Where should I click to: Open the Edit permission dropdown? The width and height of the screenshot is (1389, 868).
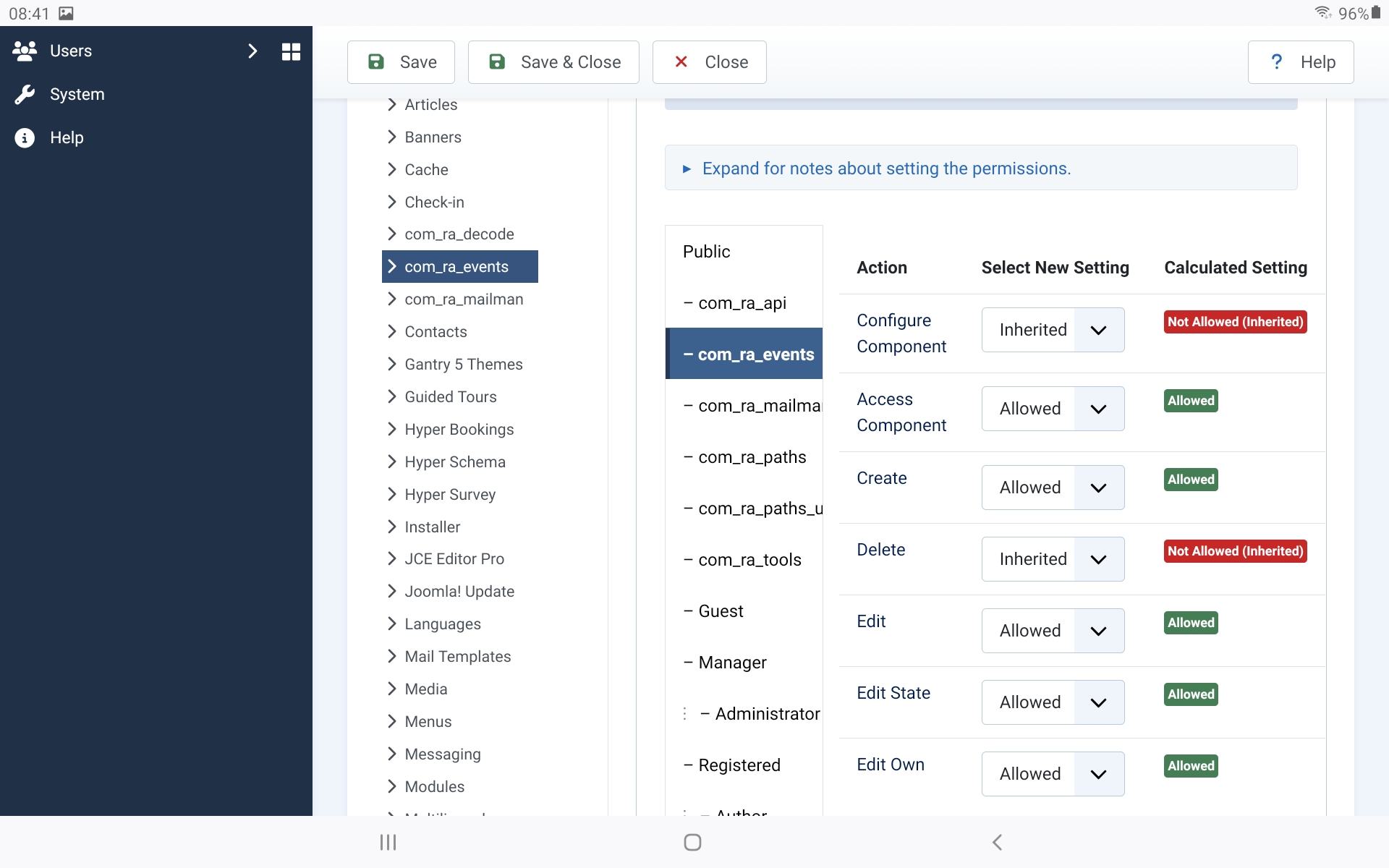point(1053,631)
